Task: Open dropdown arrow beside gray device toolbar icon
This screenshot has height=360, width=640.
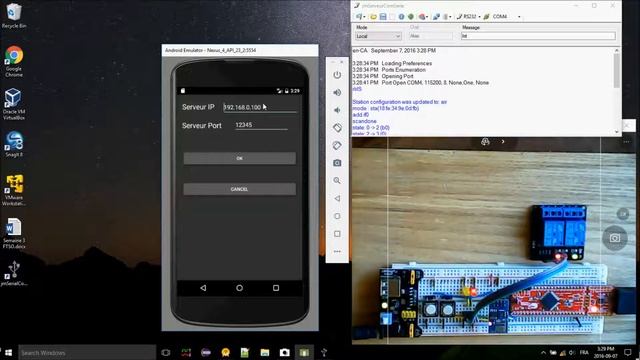Action: (x=450, y=17)
